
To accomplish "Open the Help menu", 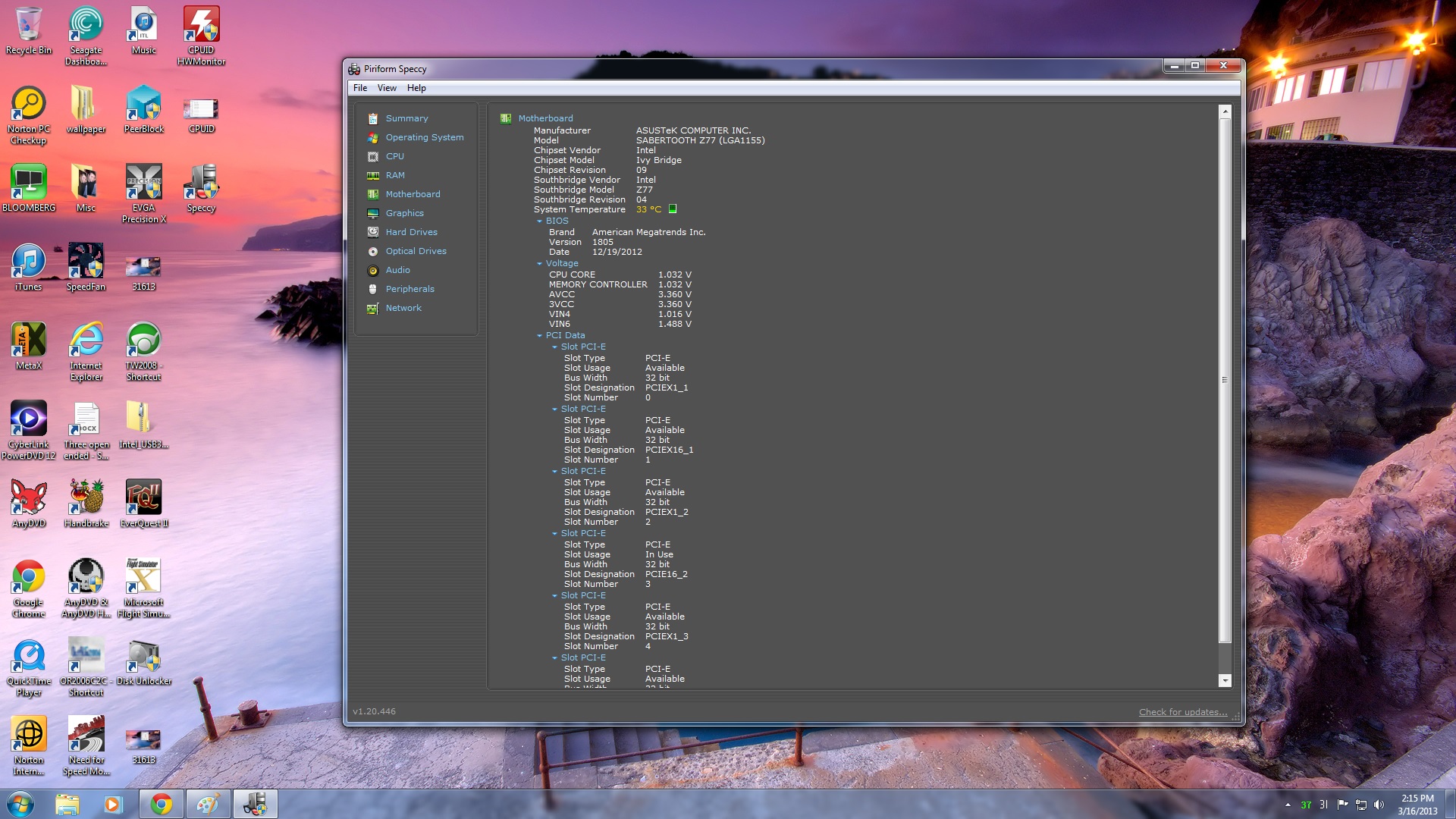I will (416, 88).
